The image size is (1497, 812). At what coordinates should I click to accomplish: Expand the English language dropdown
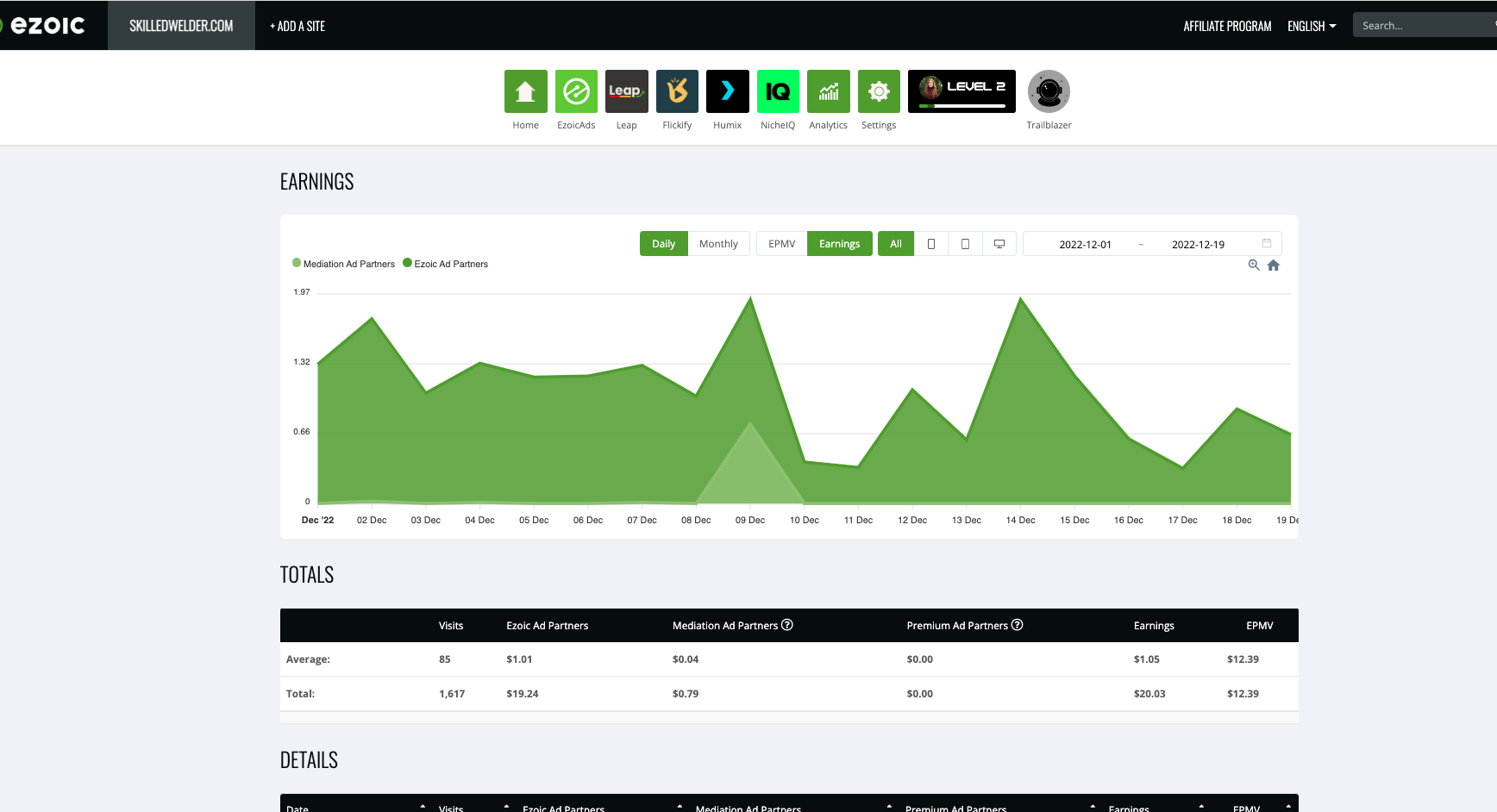[x=1312, y=26]
